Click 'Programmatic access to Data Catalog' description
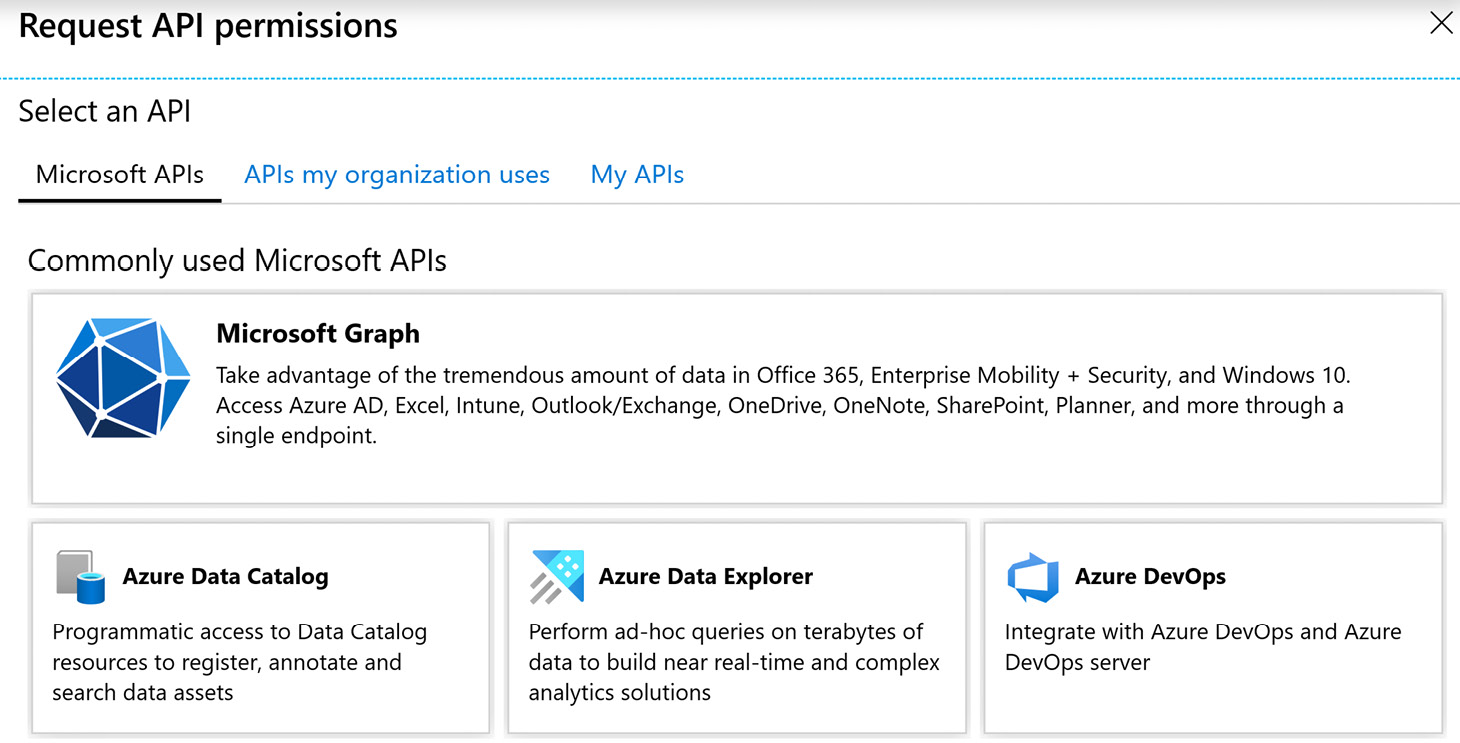The width and height of the screenshot is (1460, 743). click(x=240, y=662)
